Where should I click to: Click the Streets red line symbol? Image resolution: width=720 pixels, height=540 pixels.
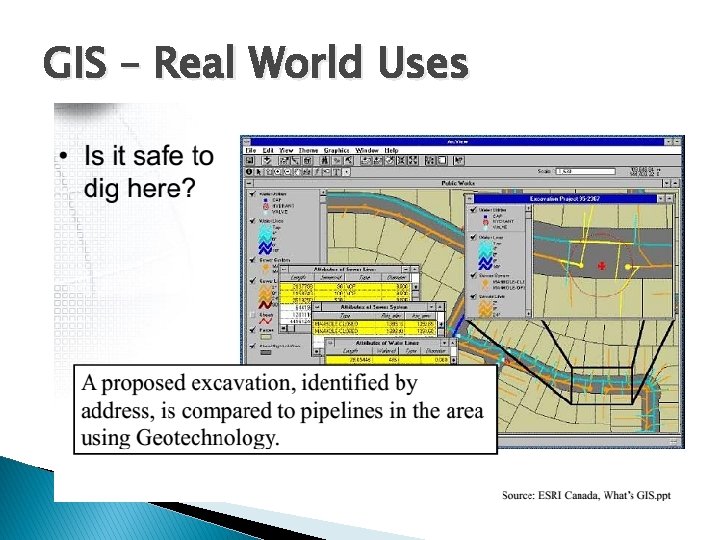(x=265, y=321)
